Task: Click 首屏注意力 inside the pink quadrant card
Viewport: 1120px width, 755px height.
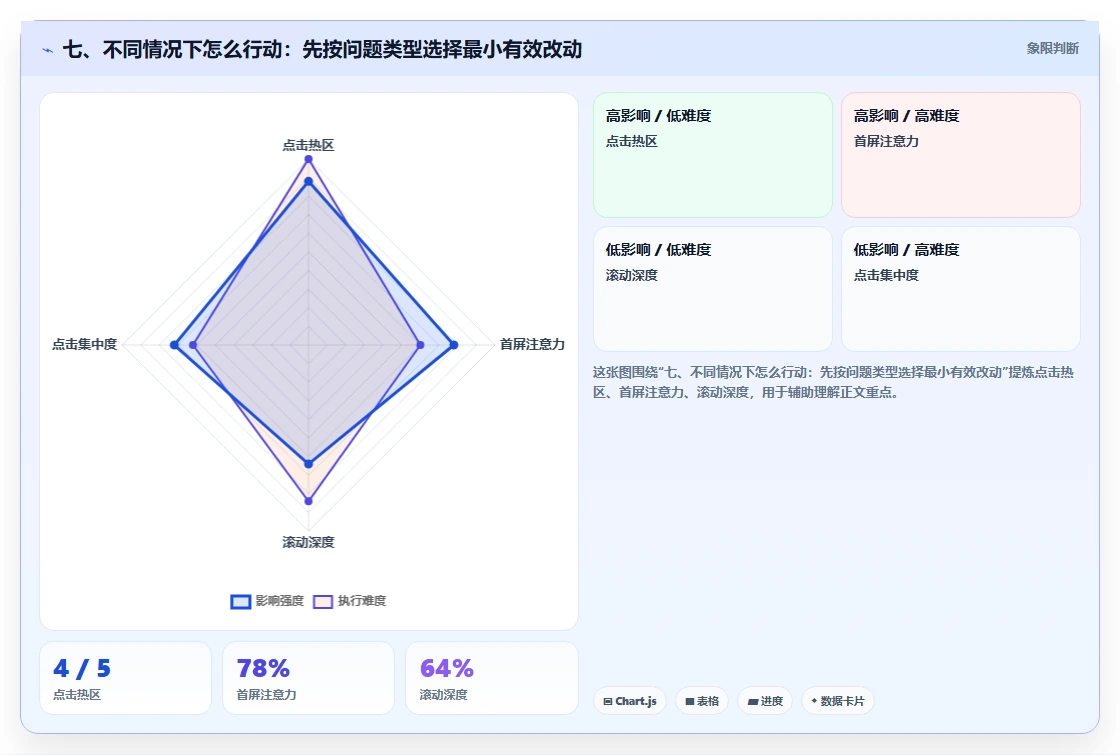Action: pyautogui.click(x=886, y=141)
